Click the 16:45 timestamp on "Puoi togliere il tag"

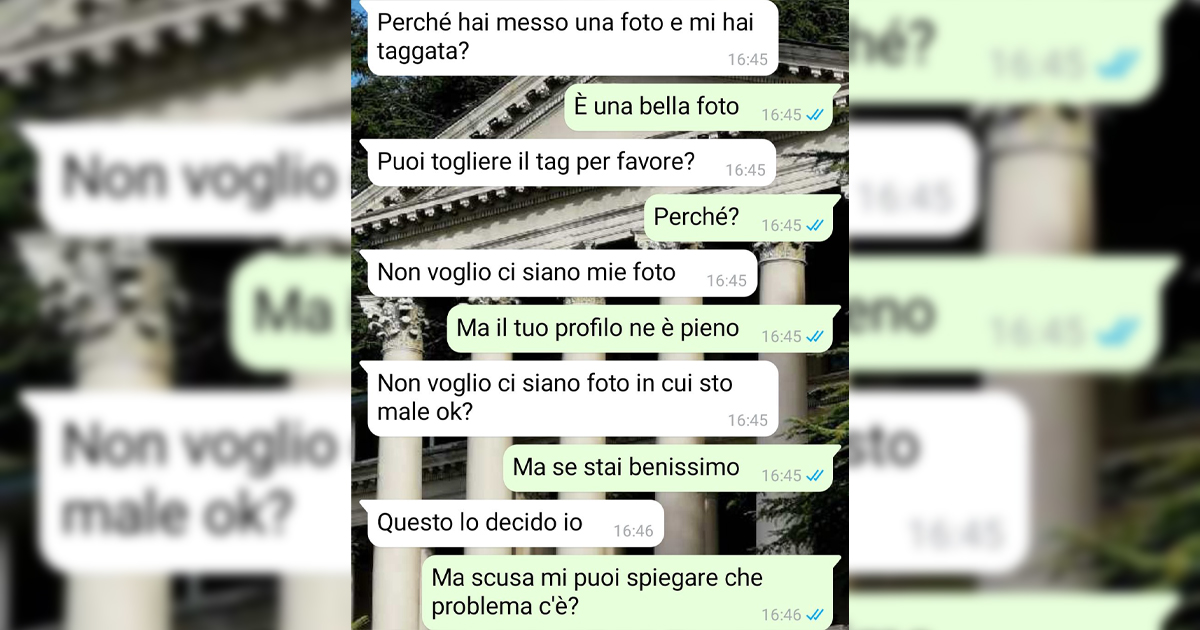point(745,171)
